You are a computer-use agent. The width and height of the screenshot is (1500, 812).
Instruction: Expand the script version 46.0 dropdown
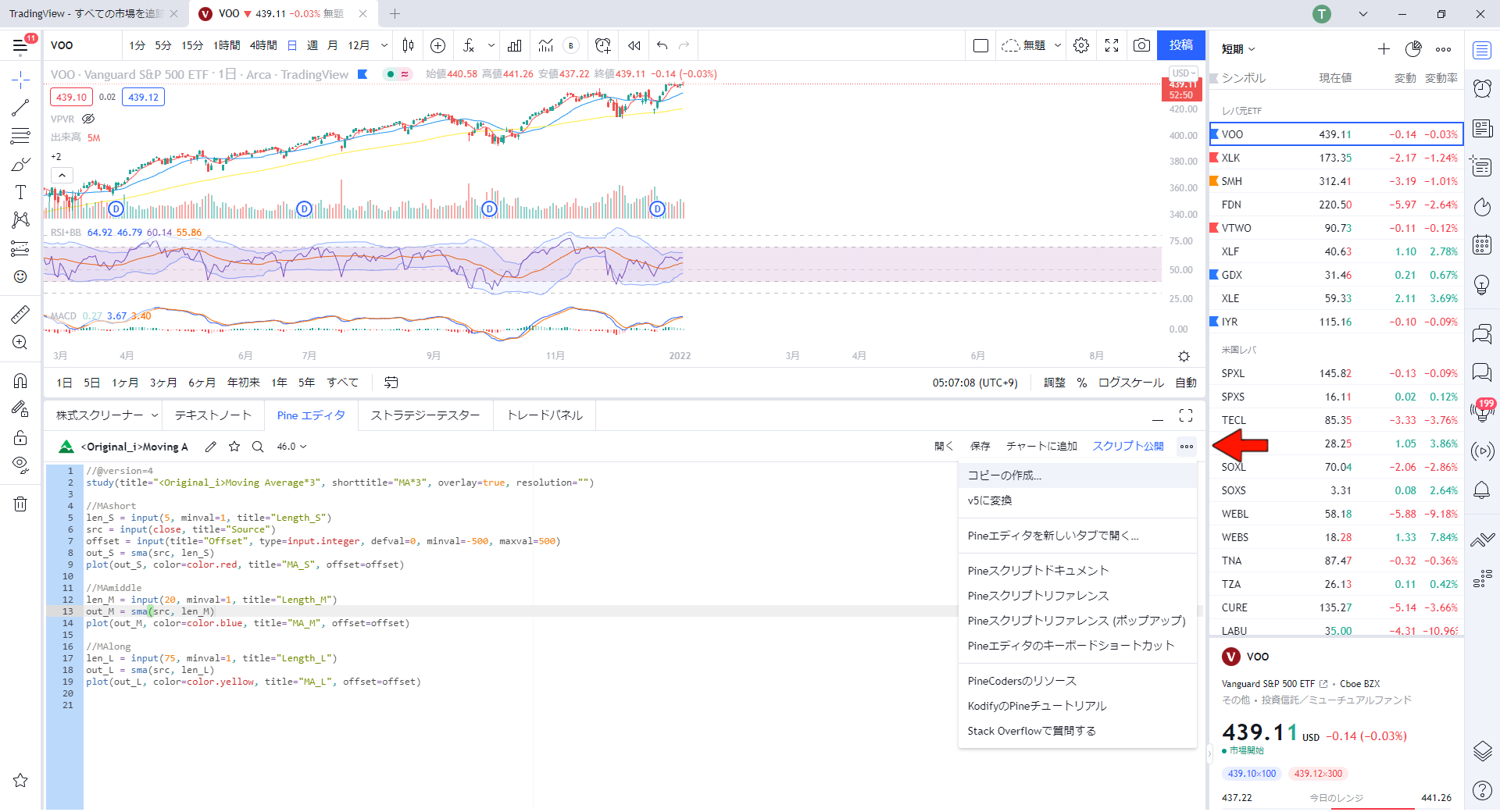tap(291, 447)
